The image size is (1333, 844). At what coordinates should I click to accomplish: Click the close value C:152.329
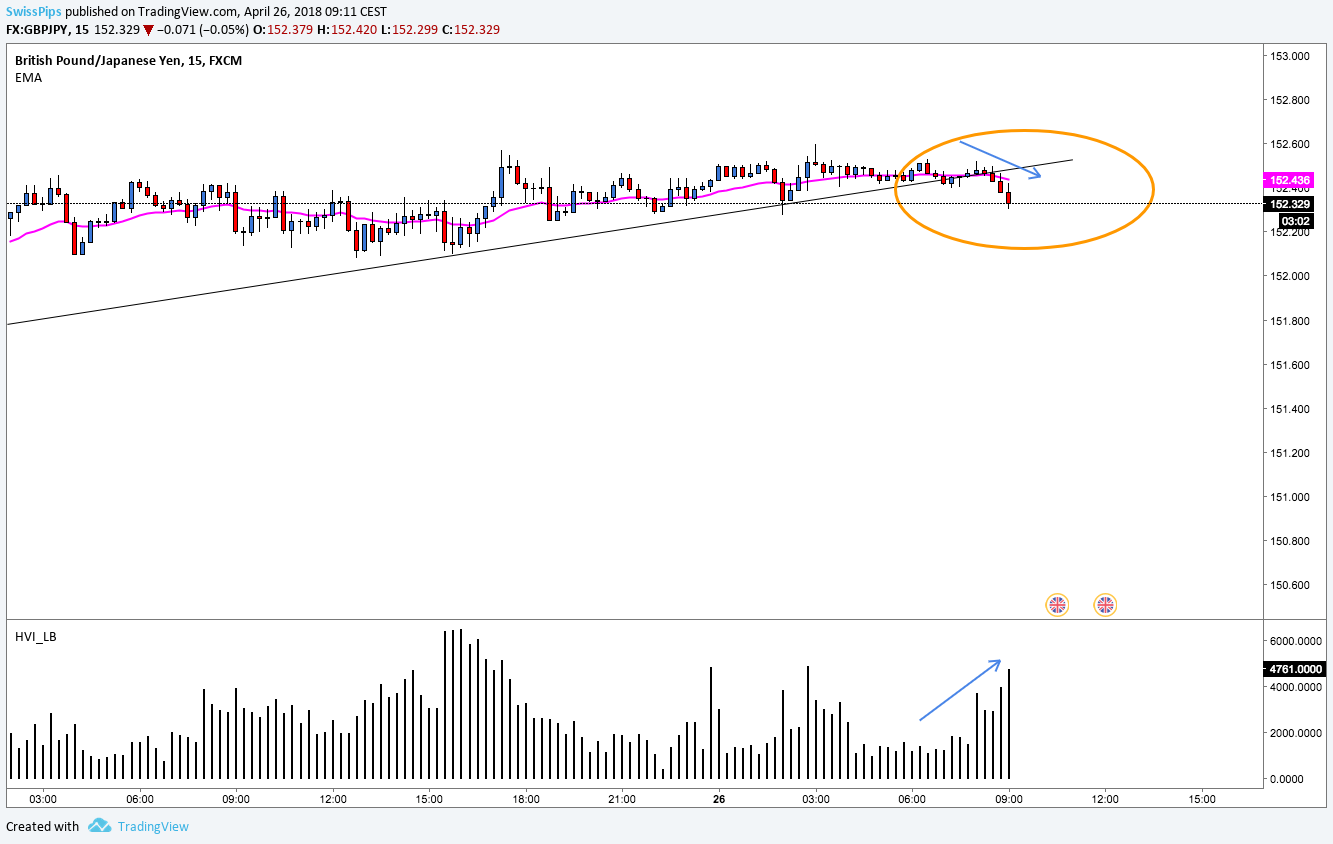pyautogui.click(x=470, y=30)
